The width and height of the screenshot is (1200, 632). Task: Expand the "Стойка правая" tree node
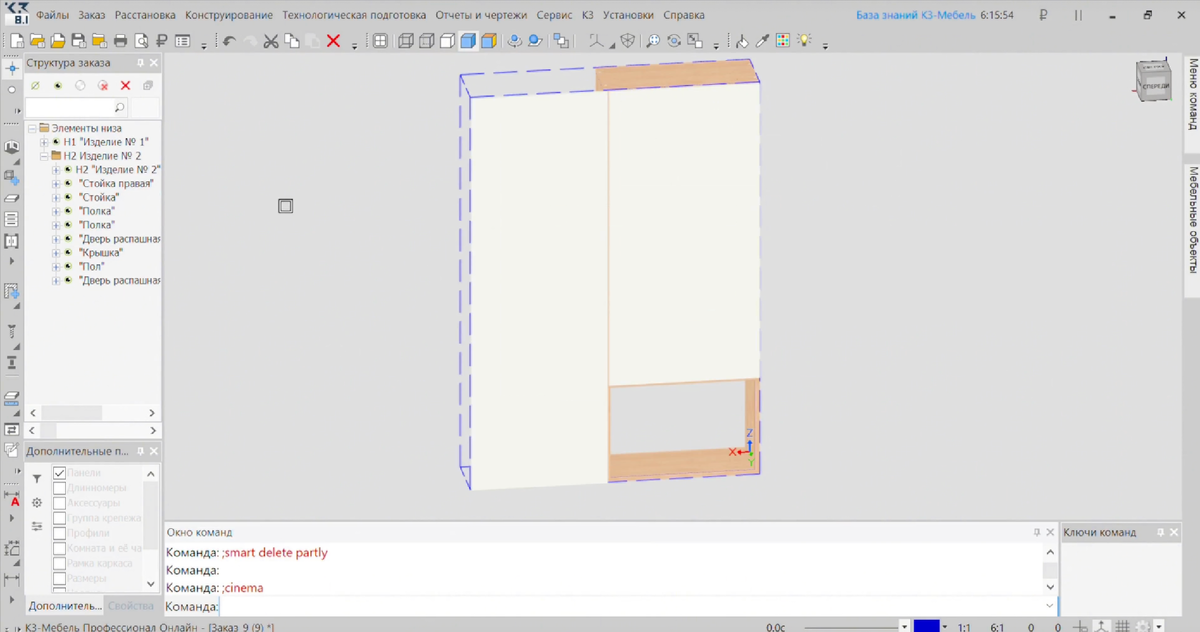pyautogui.click(x=55, y=184)
